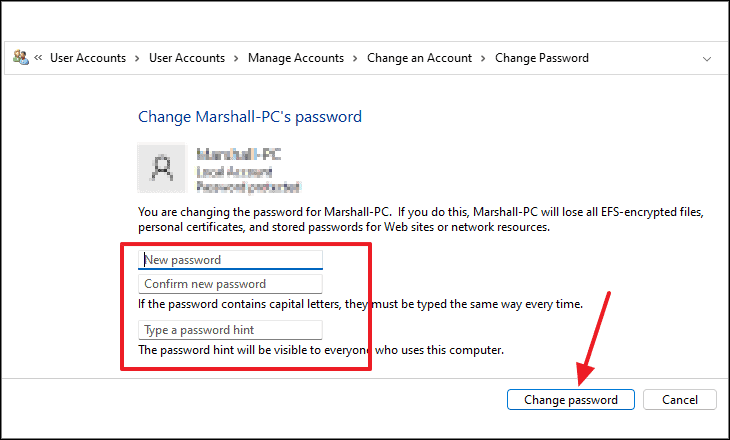This screenshot has width=730, height=440.
Task: Select the Type a password hint box
Action: point(230,330)
